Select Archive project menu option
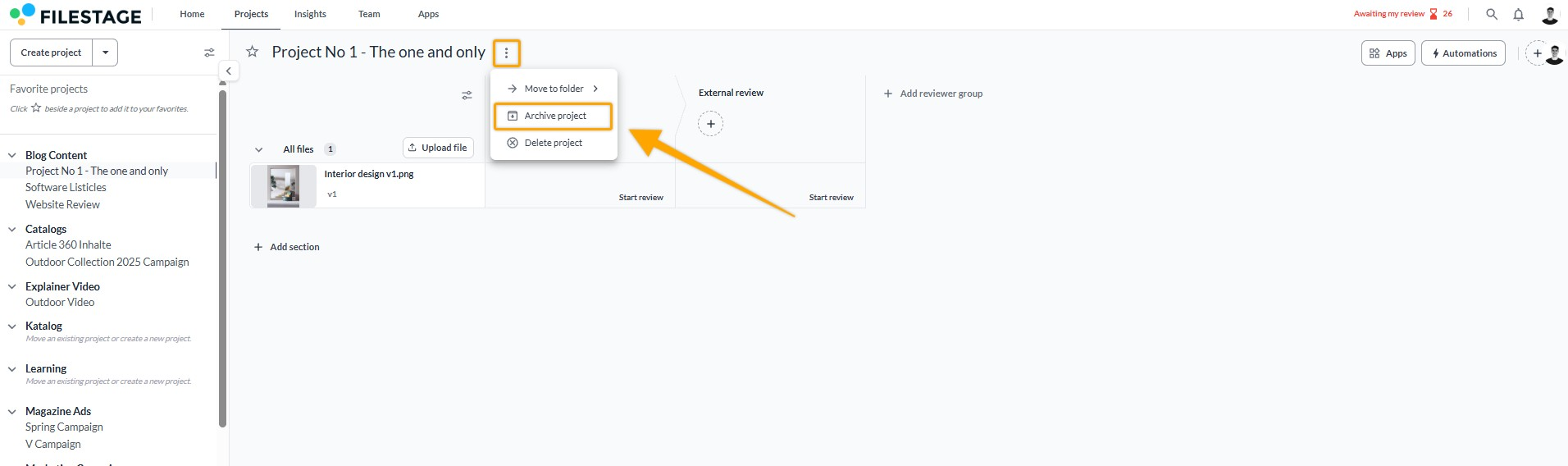The image size is (1568, 466). pos(554,116)
